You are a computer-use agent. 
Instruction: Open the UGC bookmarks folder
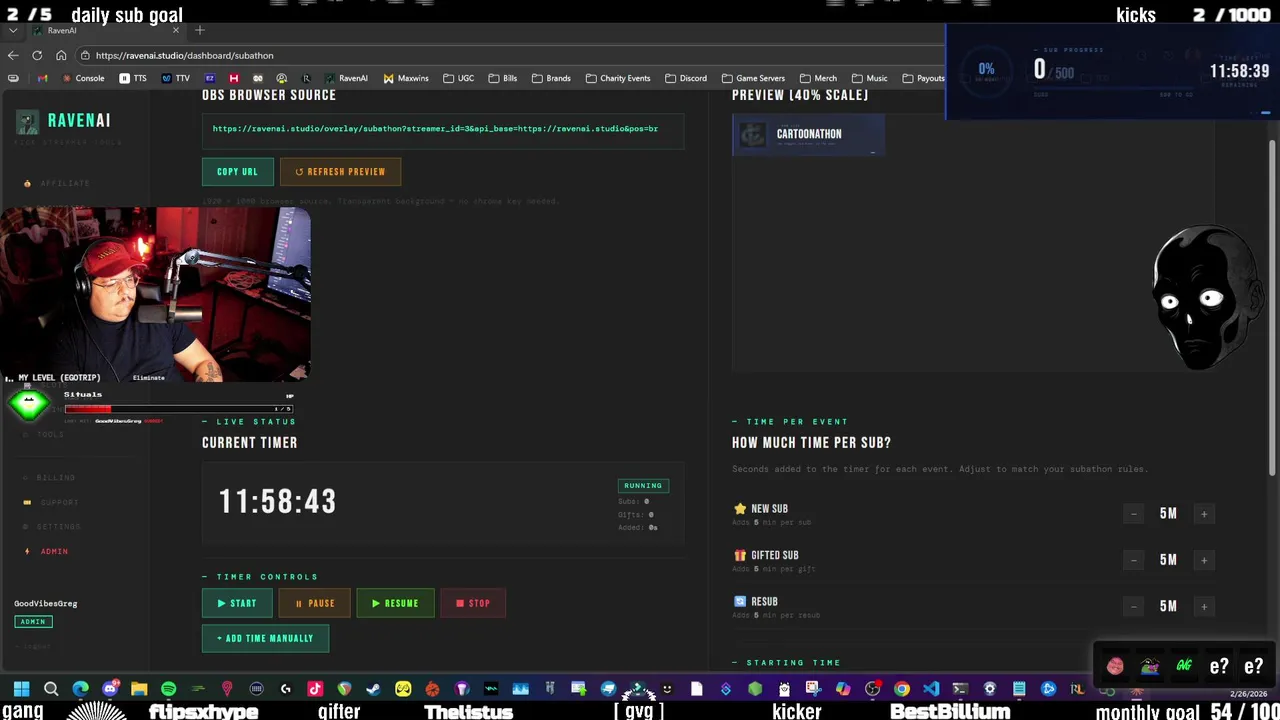(459, 78)
